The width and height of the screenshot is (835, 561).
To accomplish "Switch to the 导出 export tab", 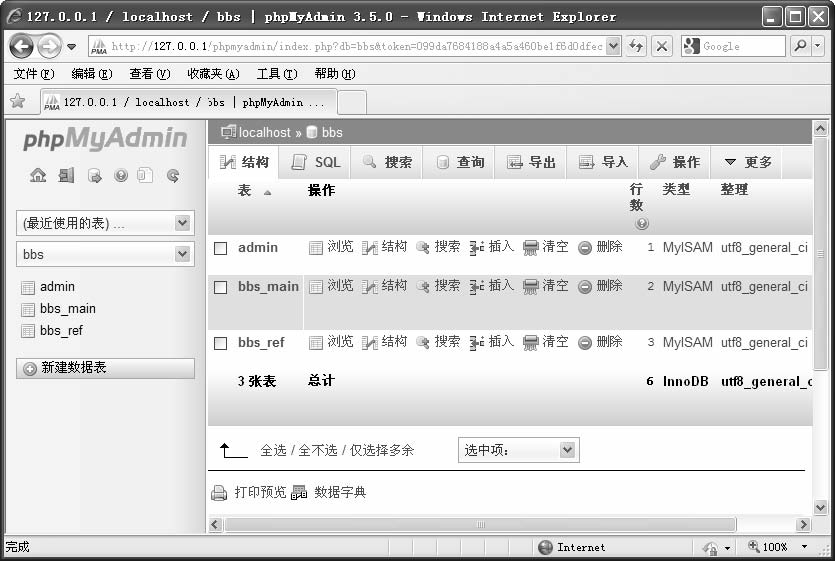I will point(531,162).
